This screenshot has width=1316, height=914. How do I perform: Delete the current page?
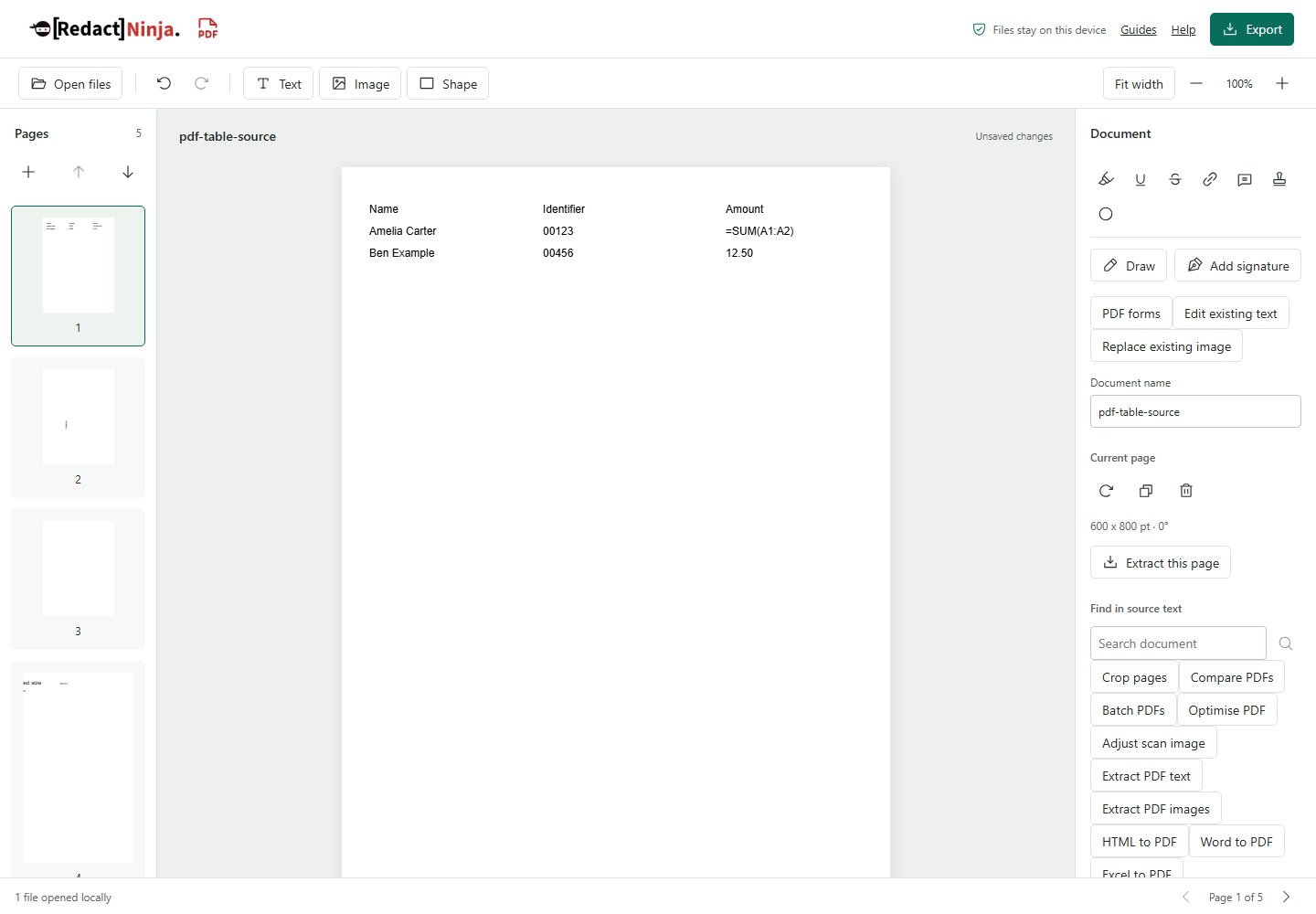1186,491
